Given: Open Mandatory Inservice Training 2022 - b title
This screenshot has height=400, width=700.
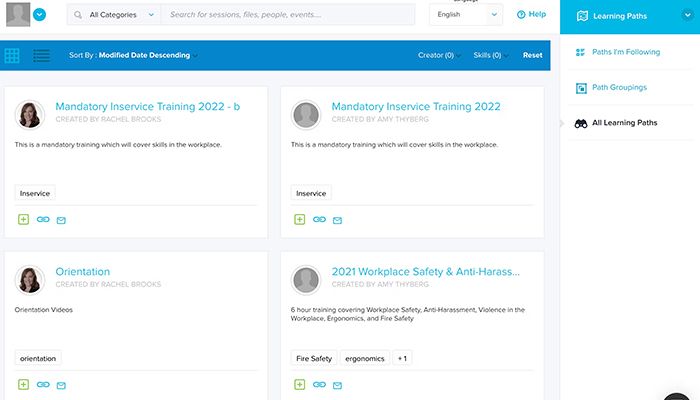Looking at the screenshot, I should coord(147,107).
